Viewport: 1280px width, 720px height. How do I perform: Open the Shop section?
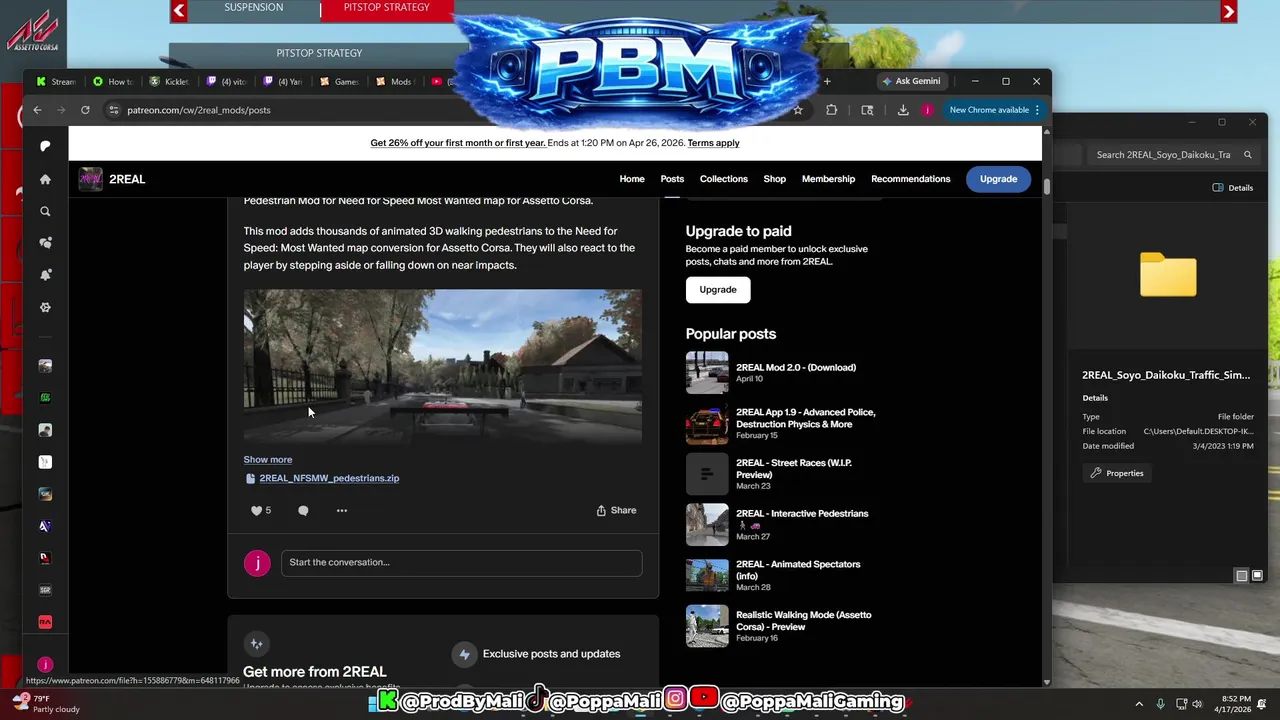coord(775,179)
